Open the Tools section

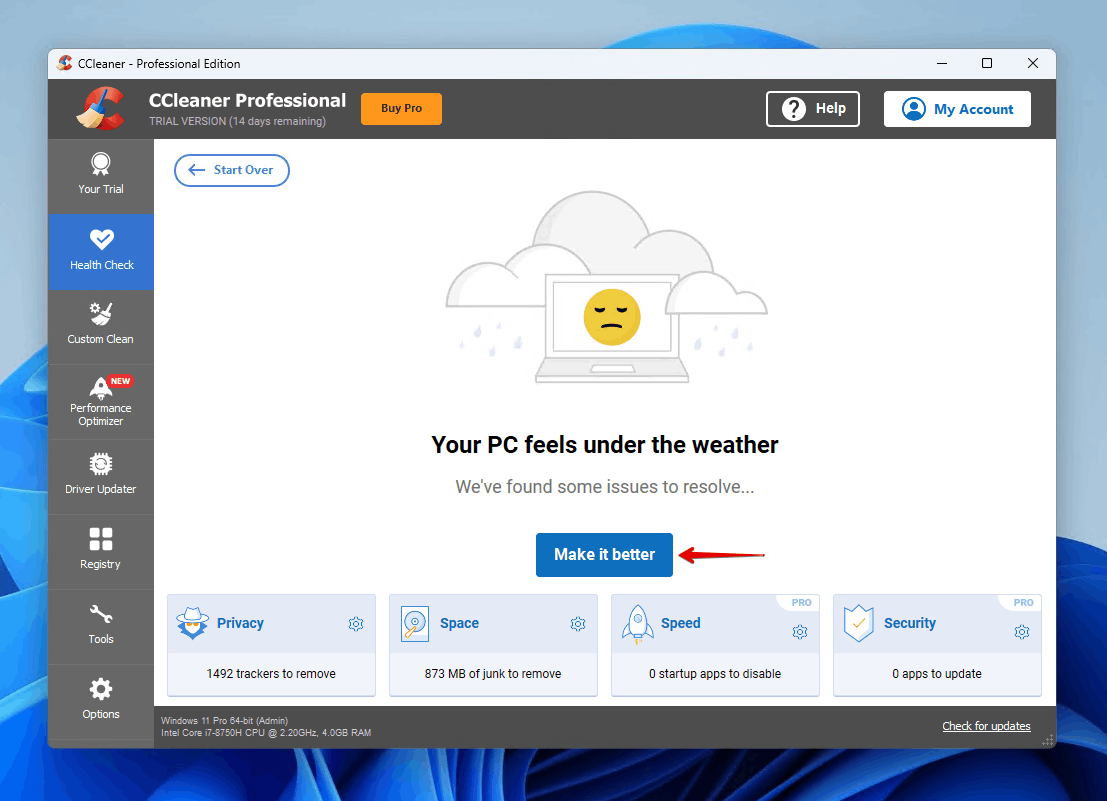tap(101, 627)
